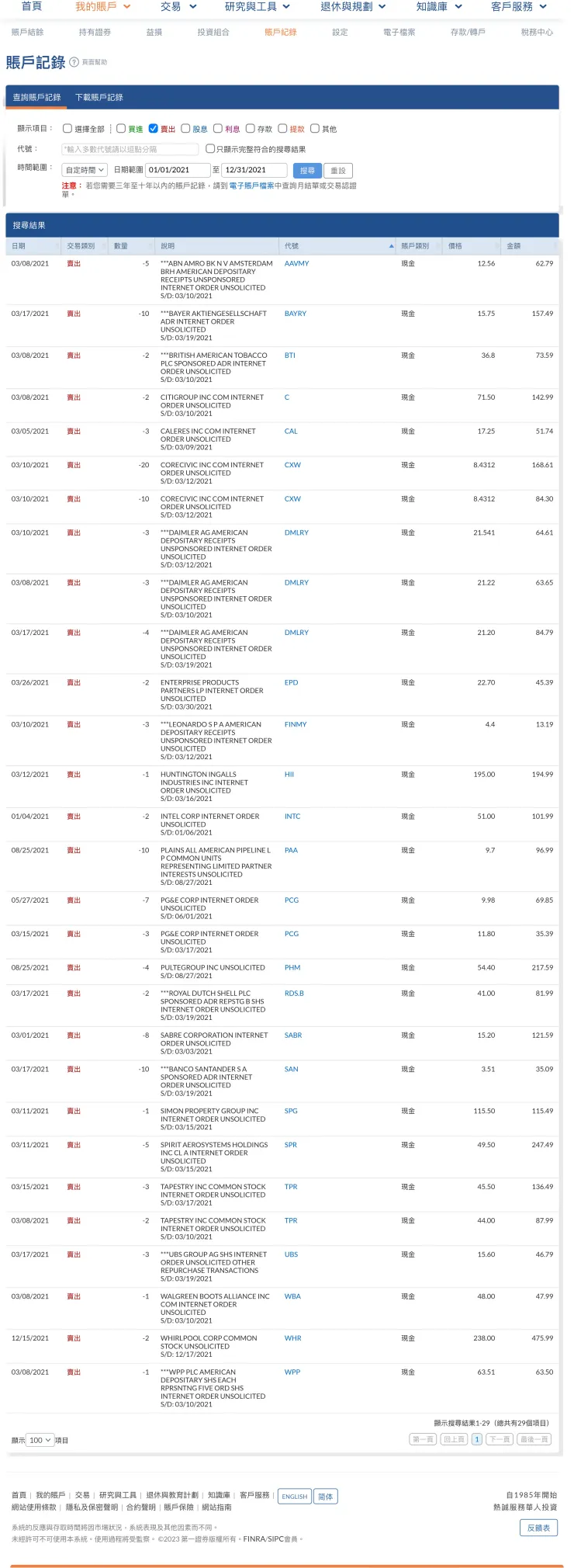Enable 只顯示完整符合的搜尋結果 checkbox
This screenshot has height=1568, width=574.
[x=210, y=149]
